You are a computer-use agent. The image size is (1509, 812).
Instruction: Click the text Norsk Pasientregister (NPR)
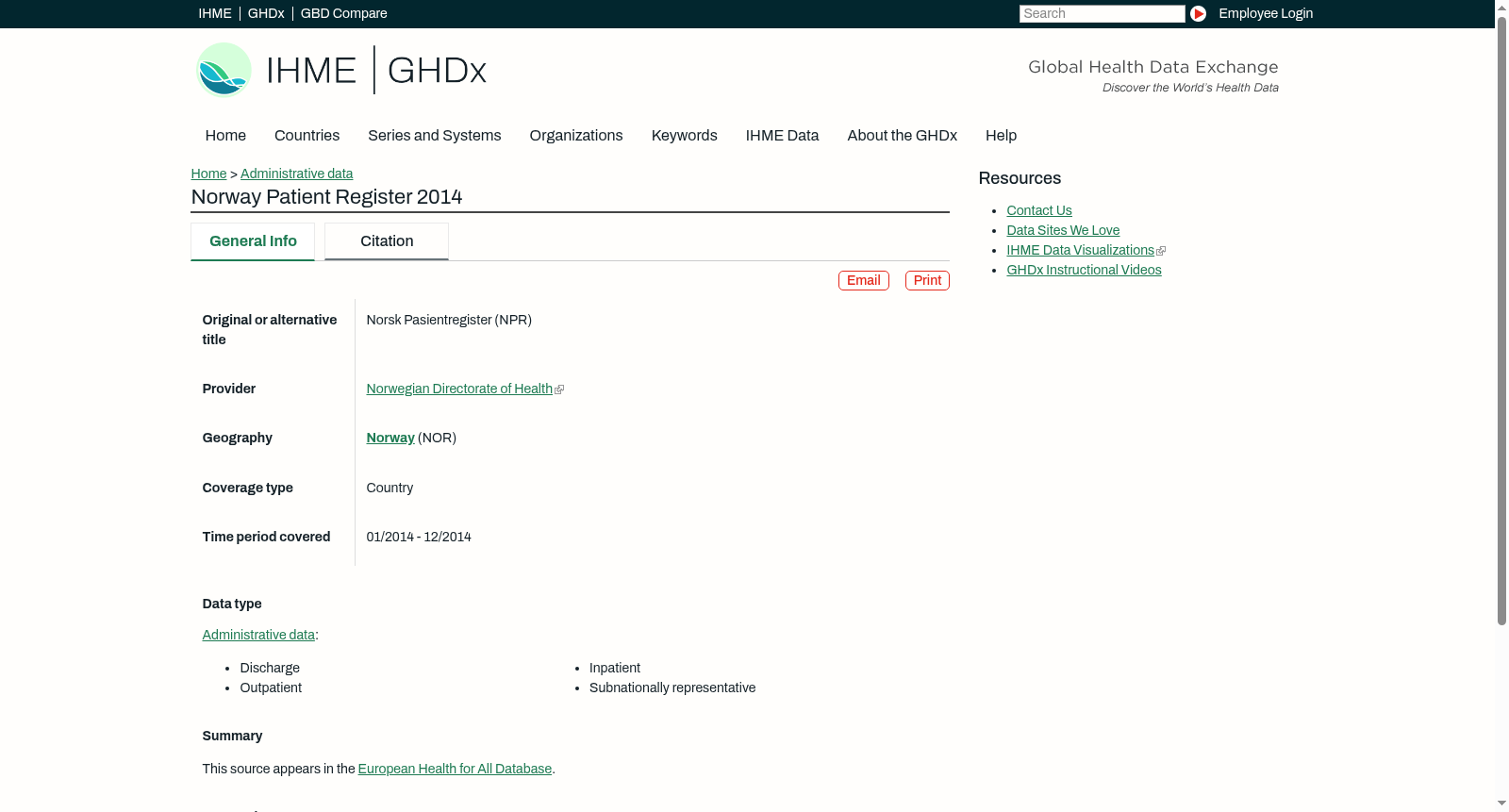tap(449, 320)
